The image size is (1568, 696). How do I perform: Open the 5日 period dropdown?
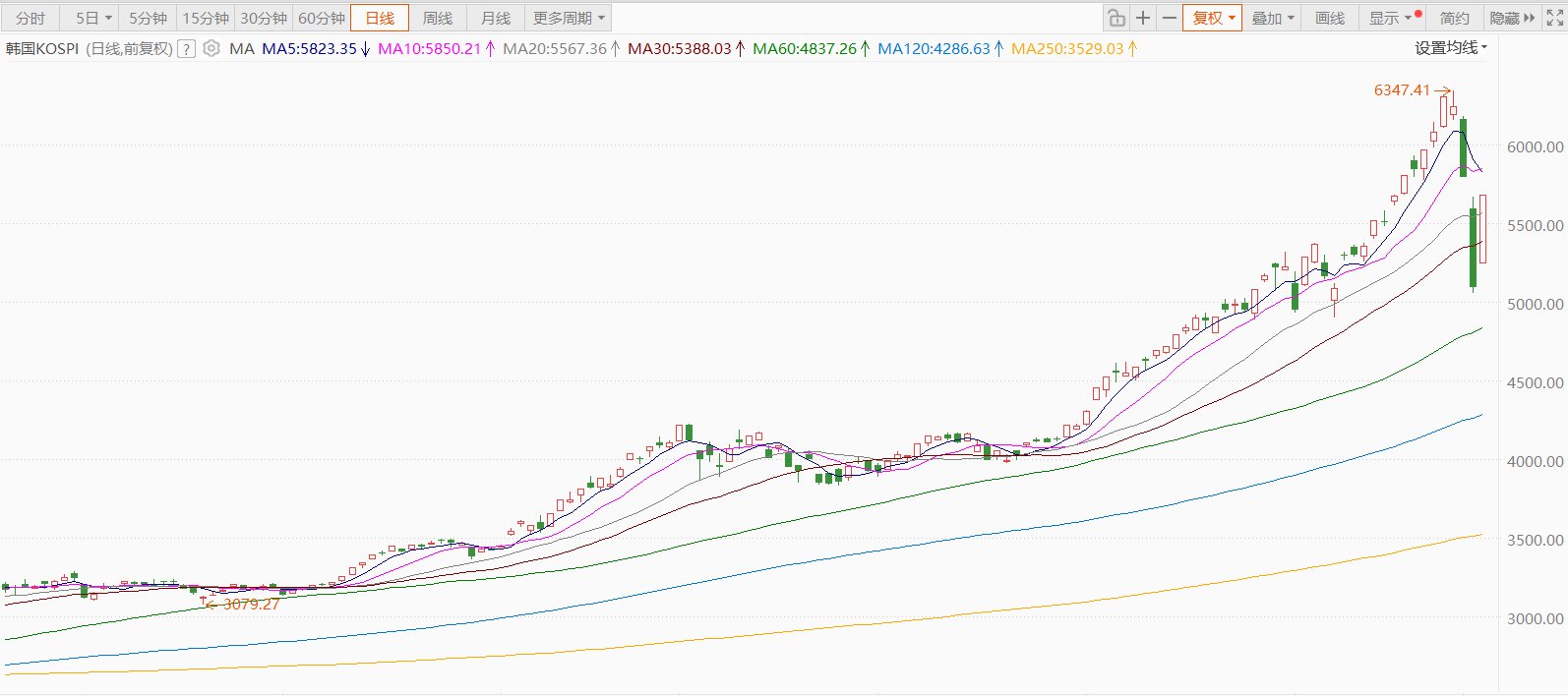[93, 18]
